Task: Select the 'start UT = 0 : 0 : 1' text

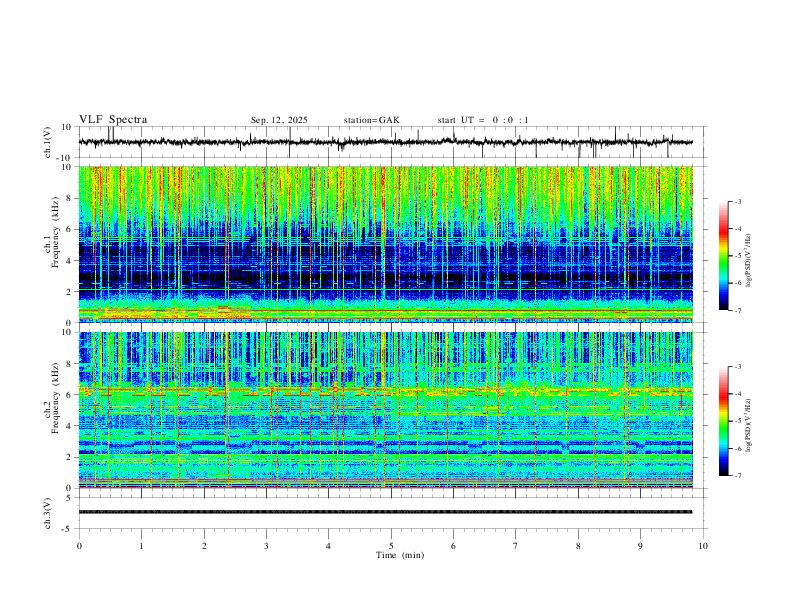Action: click(483, 120)
